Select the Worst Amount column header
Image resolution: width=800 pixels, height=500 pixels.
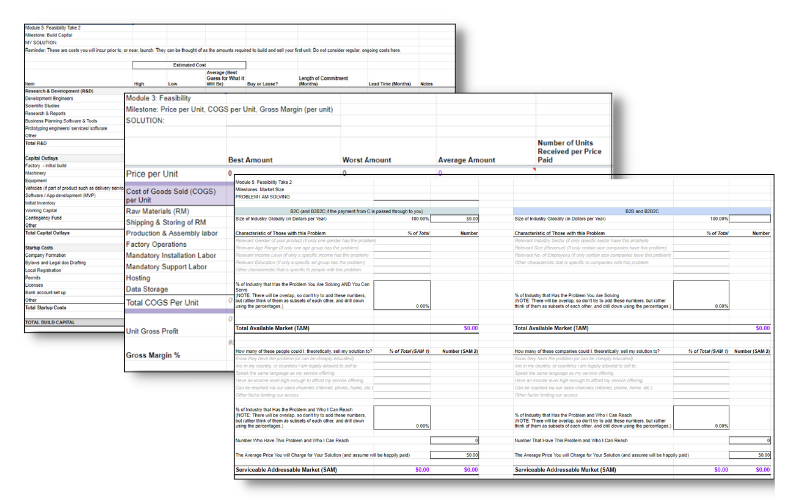click(366, 160)
